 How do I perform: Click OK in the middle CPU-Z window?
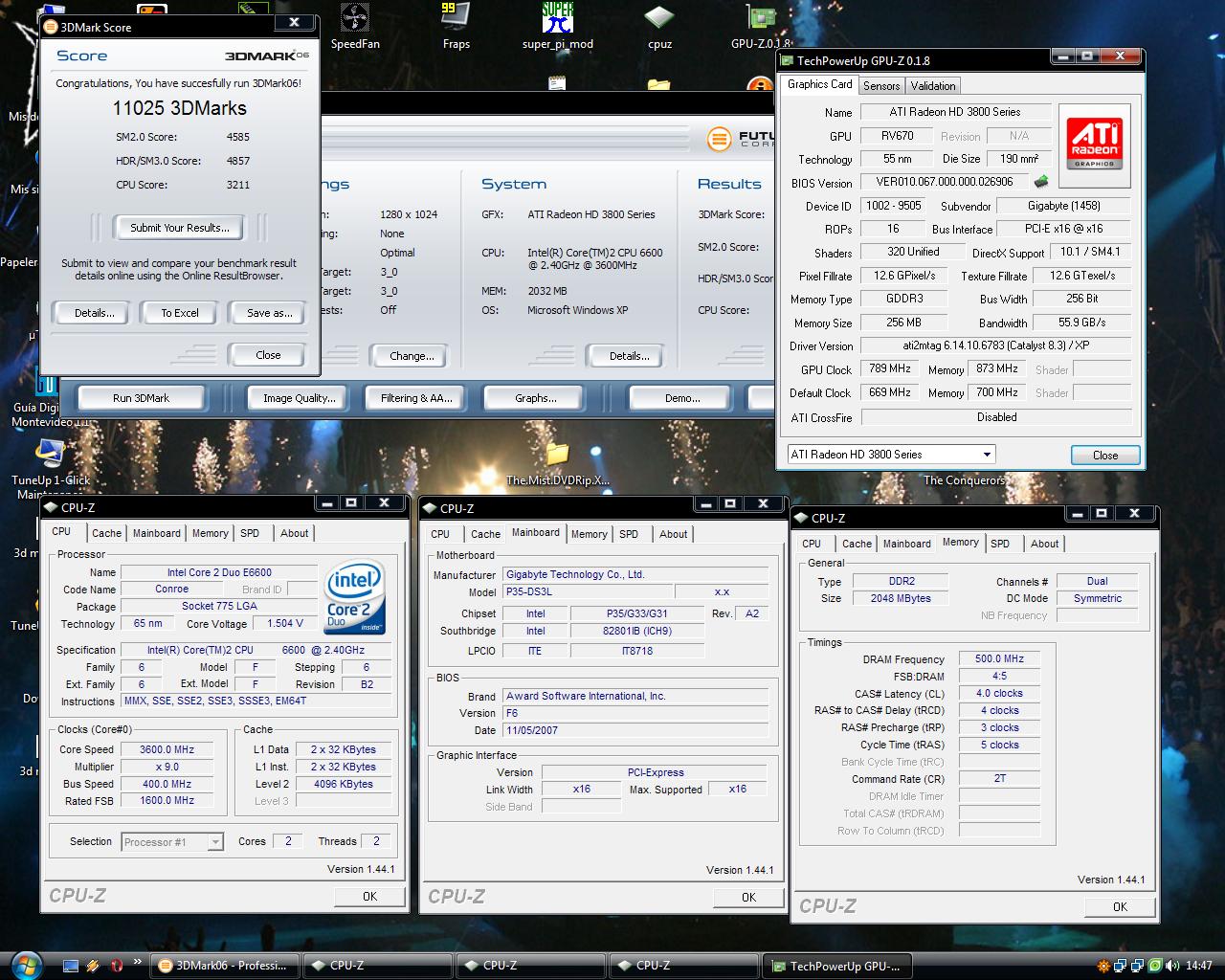[x=749, y=897]
